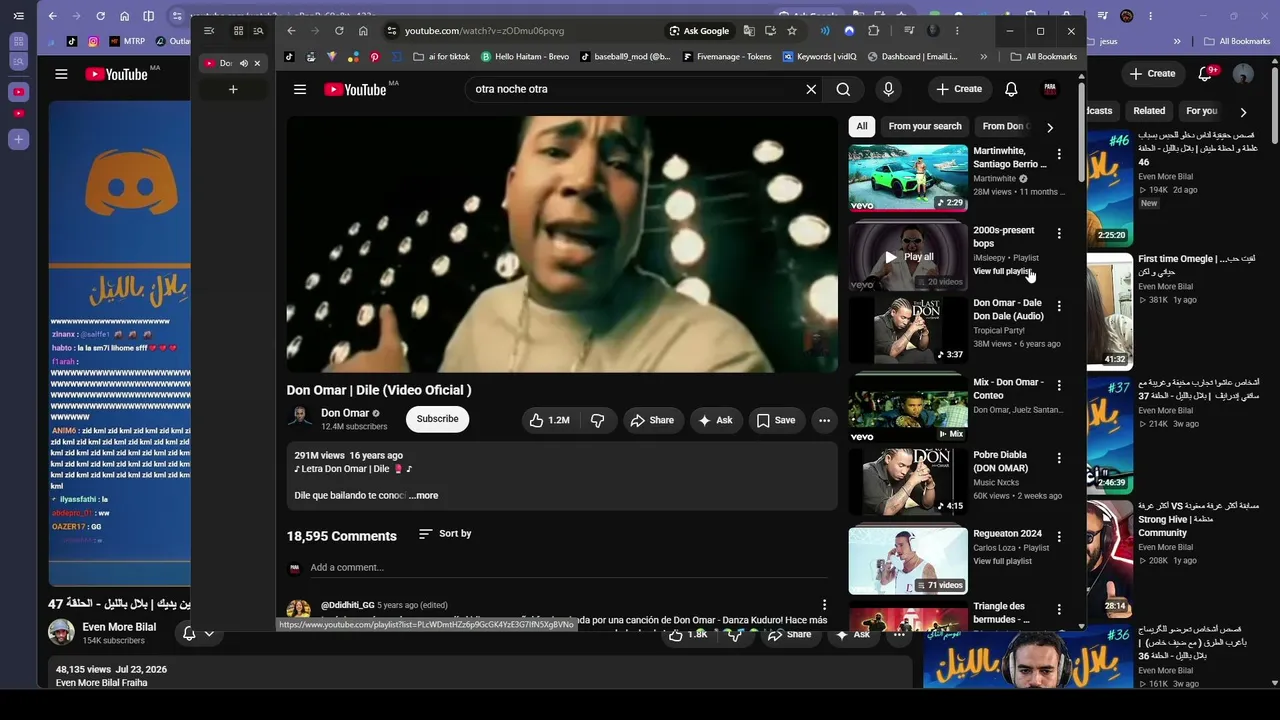
Task: Click the front window address bar URL
Action: [485, 31]
